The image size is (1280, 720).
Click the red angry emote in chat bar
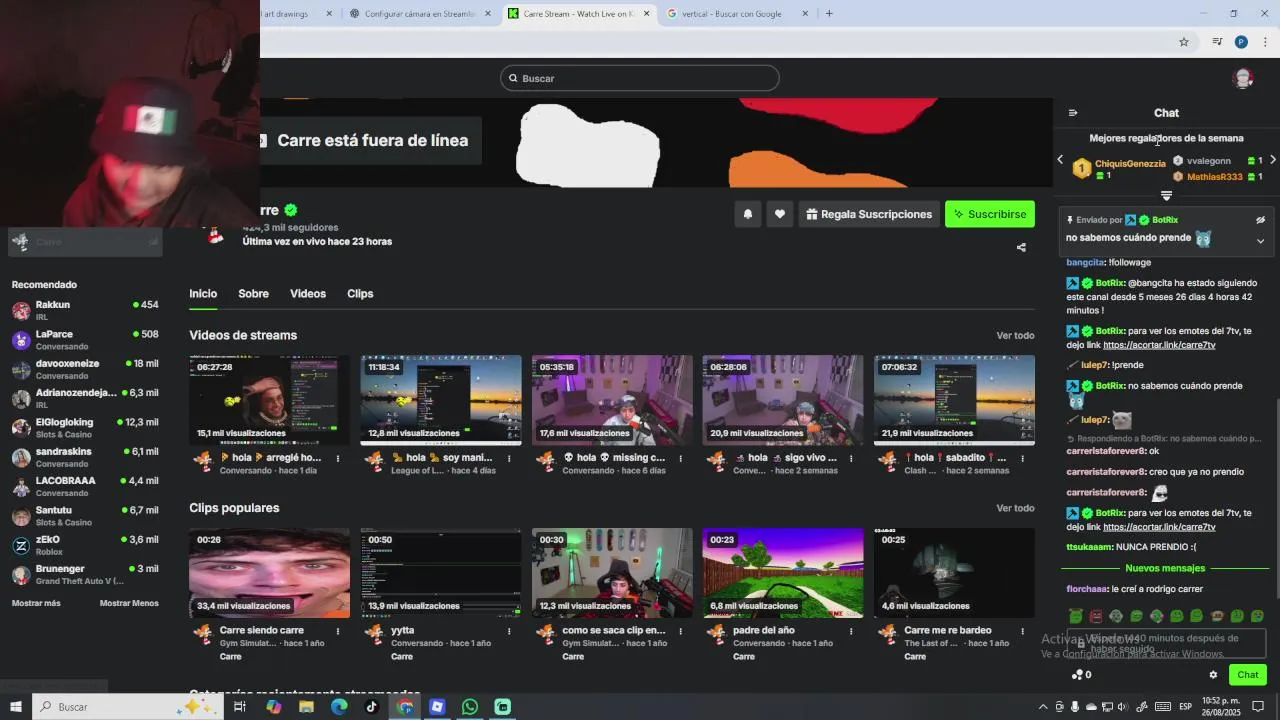1096,616
